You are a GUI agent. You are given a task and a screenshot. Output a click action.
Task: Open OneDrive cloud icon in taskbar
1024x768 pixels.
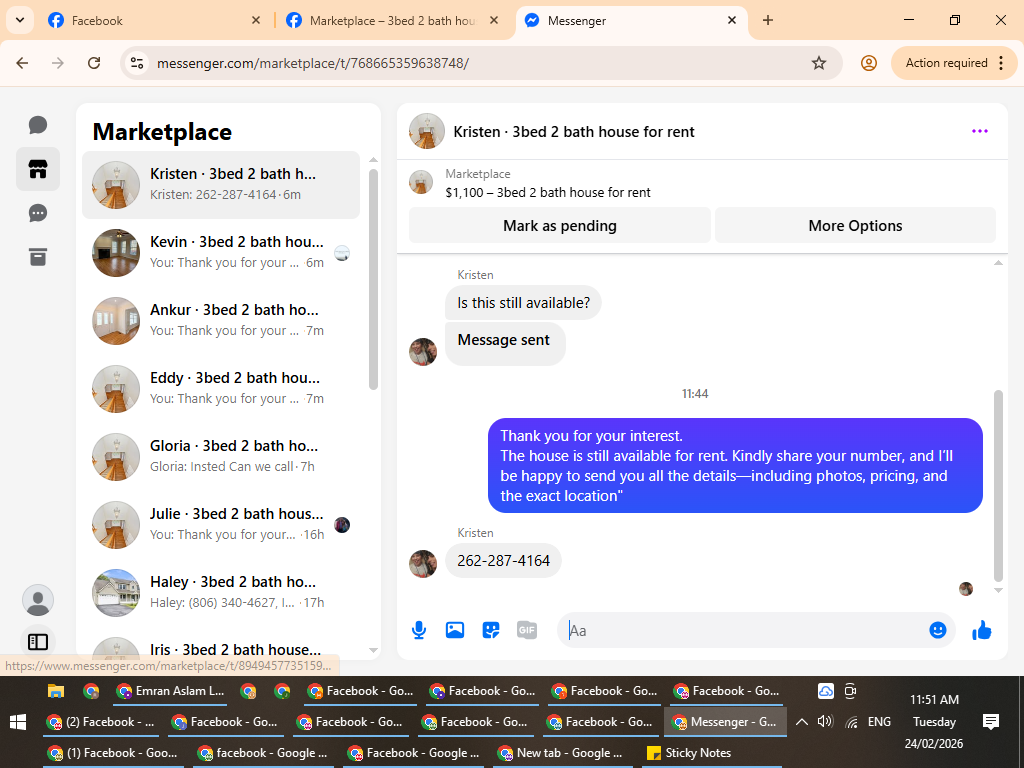(825, 691)
